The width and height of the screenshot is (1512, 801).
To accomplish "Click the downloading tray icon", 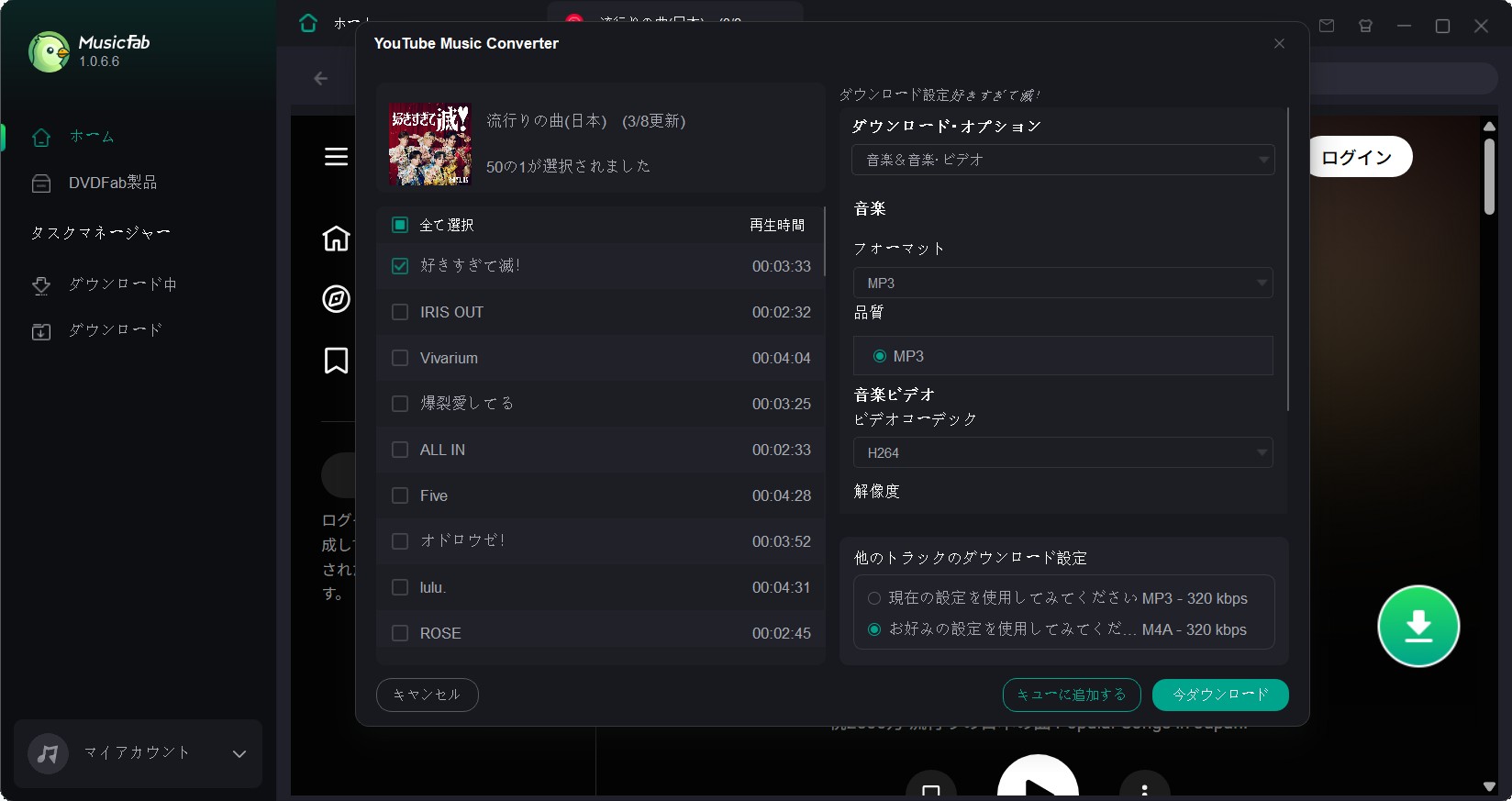I will [41, 285].
